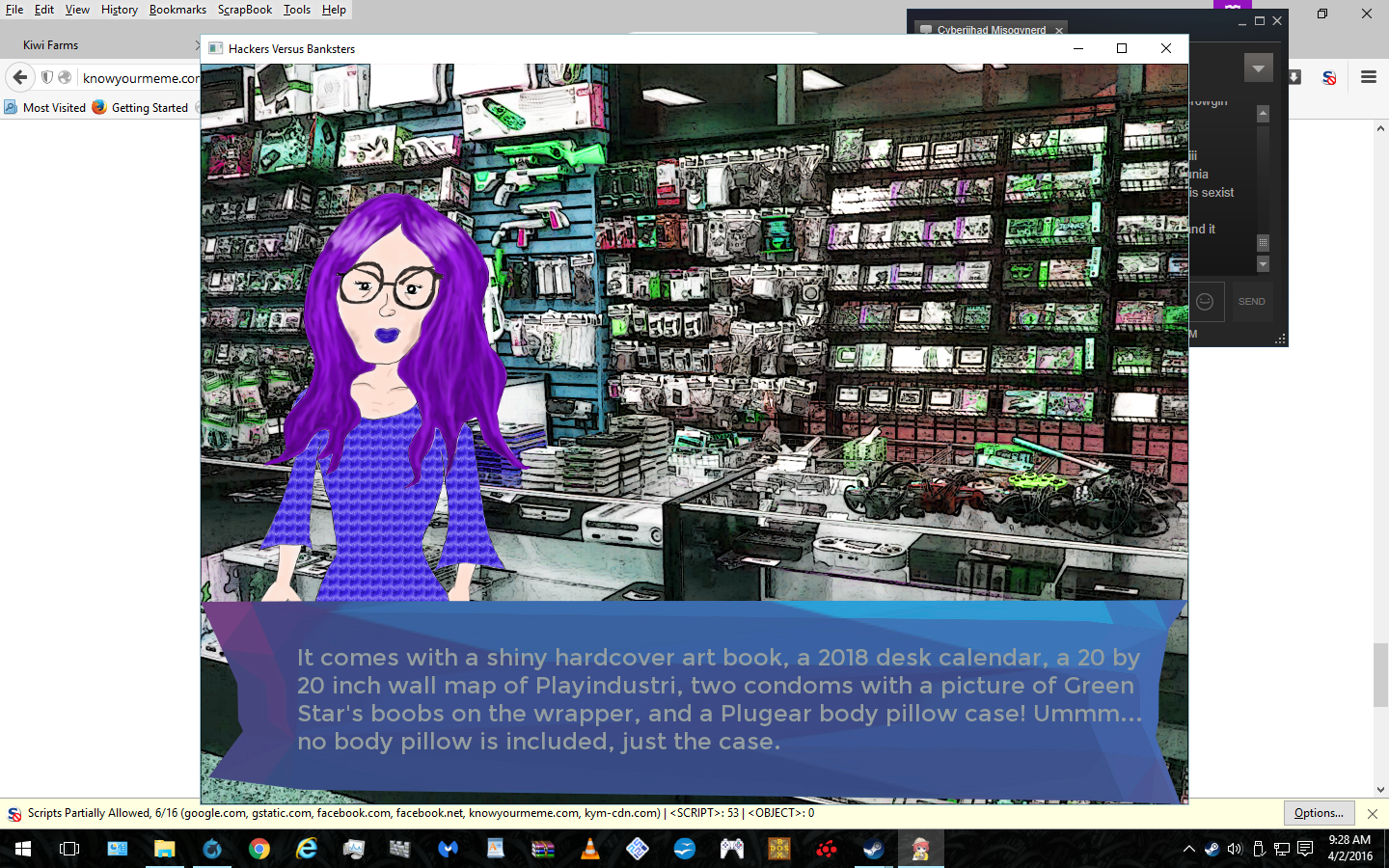
Task: Close the NoScript notification bar
Action: pyautogui.click(x=1373, y=814)
